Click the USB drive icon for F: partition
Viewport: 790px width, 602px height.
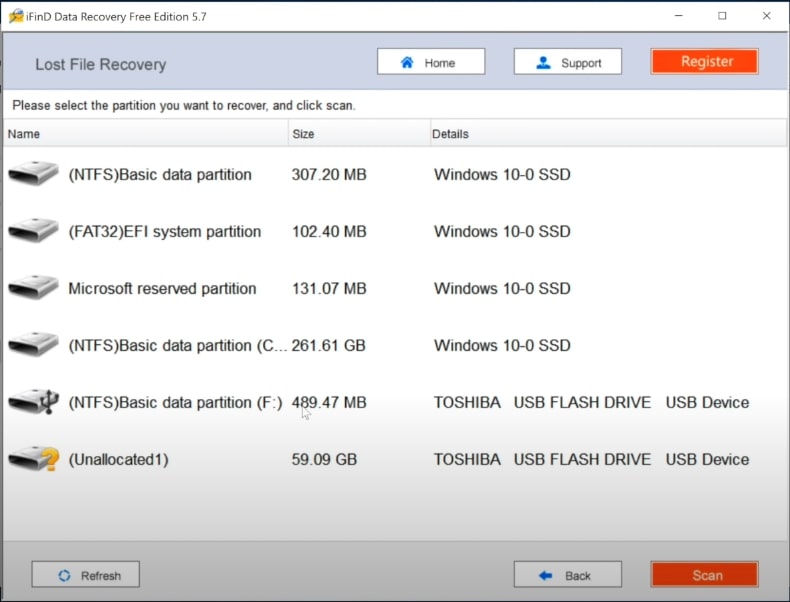34,403
